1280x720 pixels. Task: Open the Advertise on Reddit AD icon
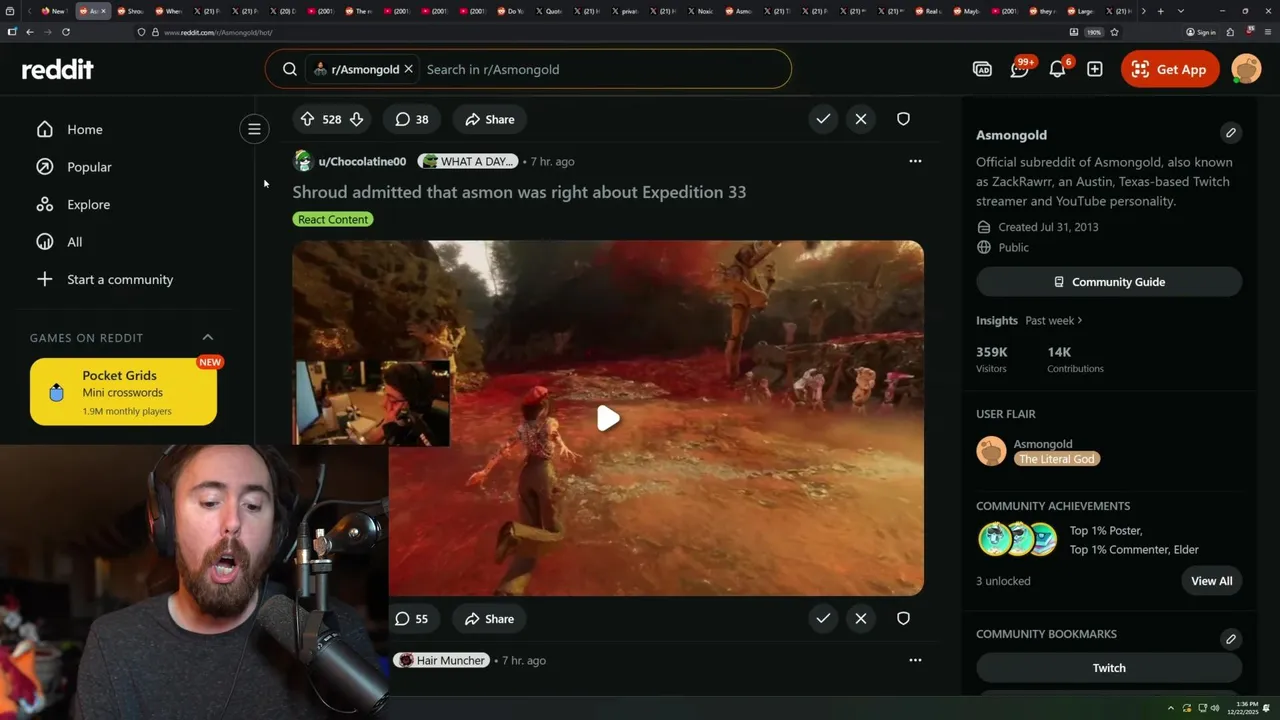(x=982, y=69)
